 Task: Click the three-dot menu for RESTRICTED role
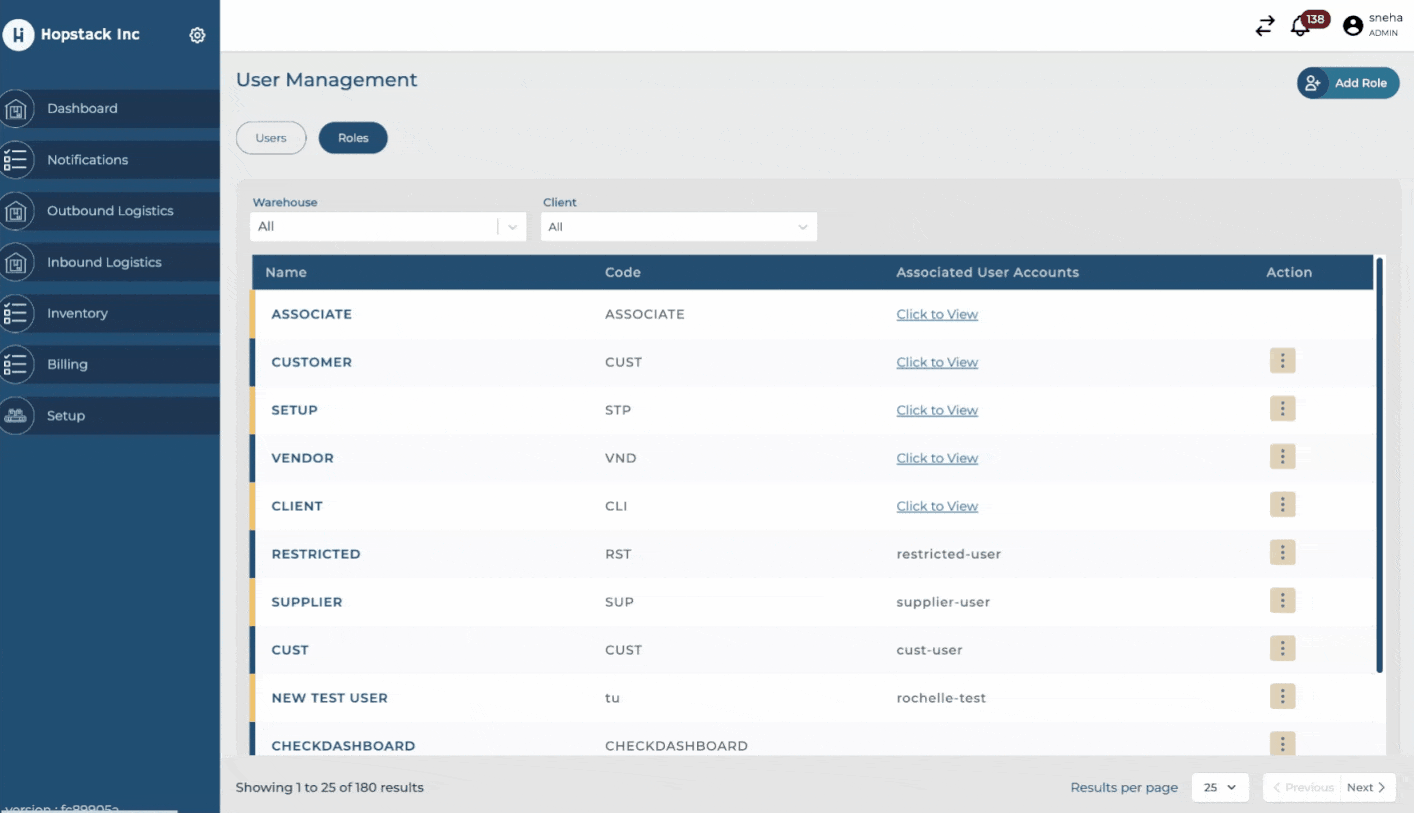coord(1282,553)
